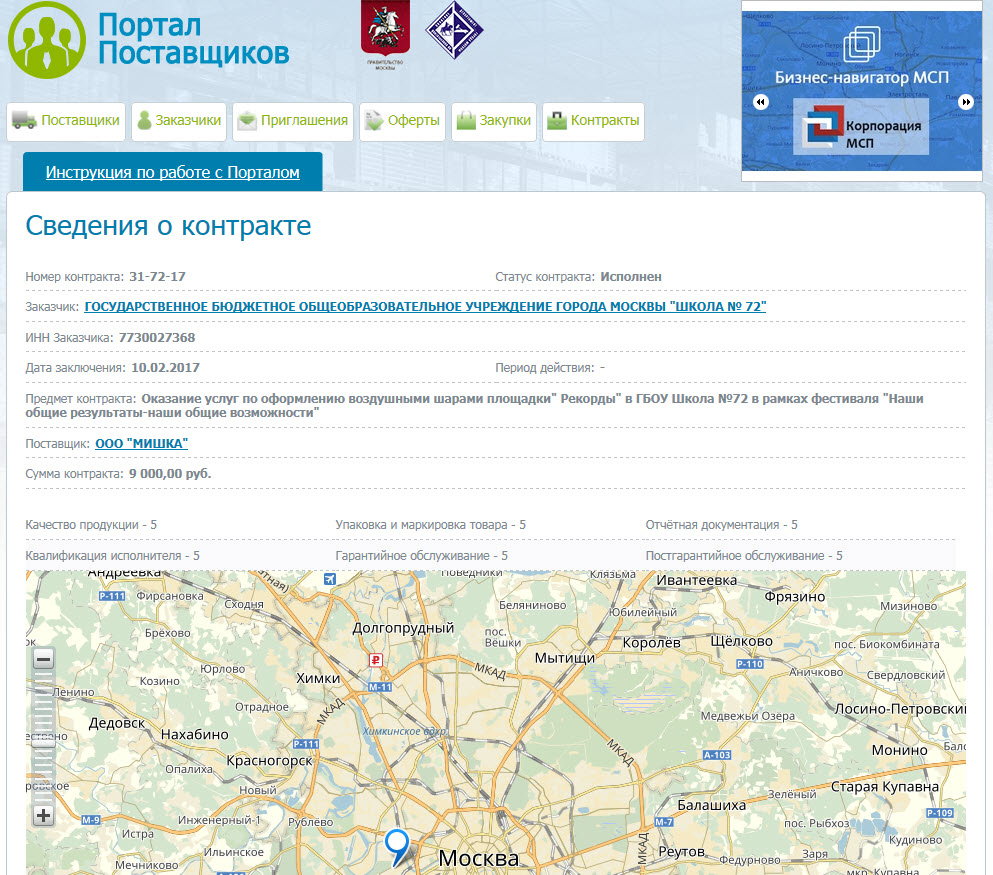Screen dimensions: 993x875
Task: Click the Moscow Government coat of arms
Action: tap(378, 37)
